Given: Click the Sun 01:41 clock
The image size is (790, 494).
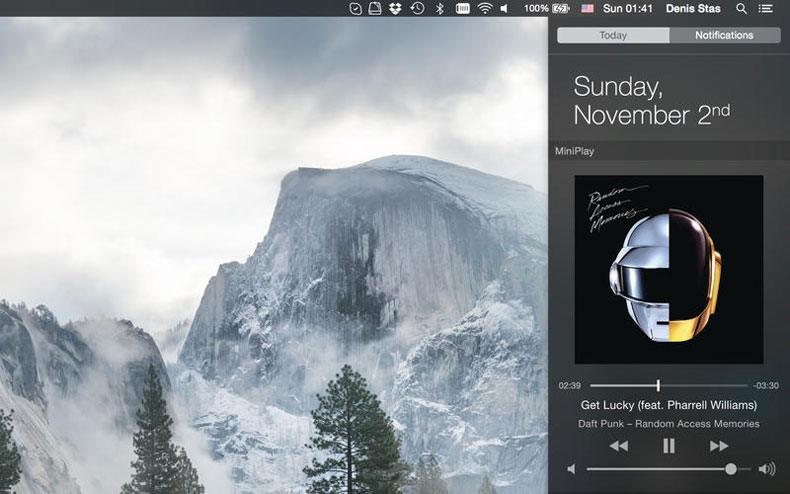Looking at the screenshot, I should tap(628, 9).
